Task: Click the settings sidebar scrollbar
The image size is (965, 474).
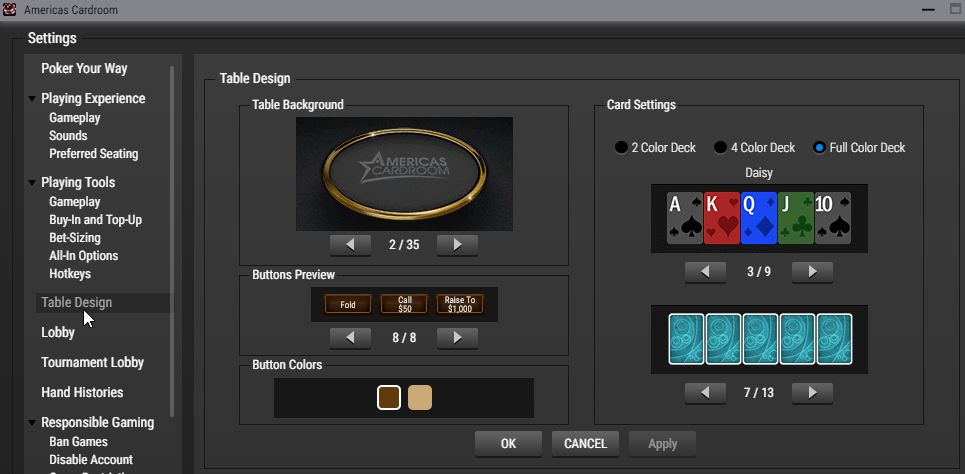Action: pyautogui.click(x=172, y=241)
